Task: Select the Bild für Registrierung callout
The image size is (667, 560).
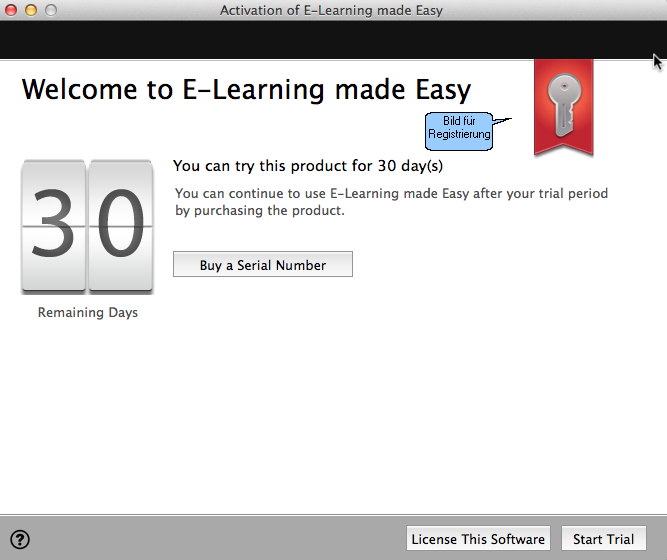Action: (459, 128)
